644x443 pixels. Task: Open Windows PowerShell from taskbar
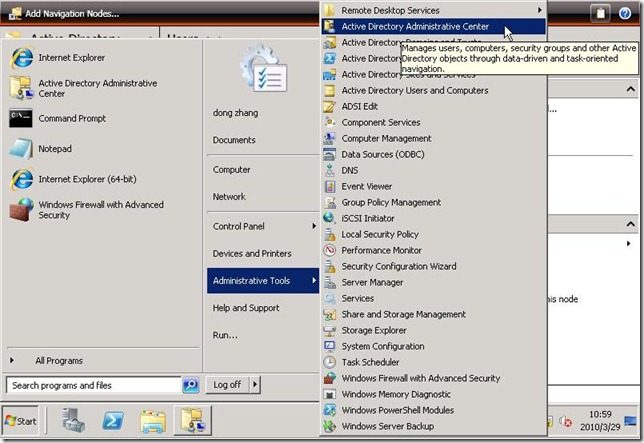[113, 421]
